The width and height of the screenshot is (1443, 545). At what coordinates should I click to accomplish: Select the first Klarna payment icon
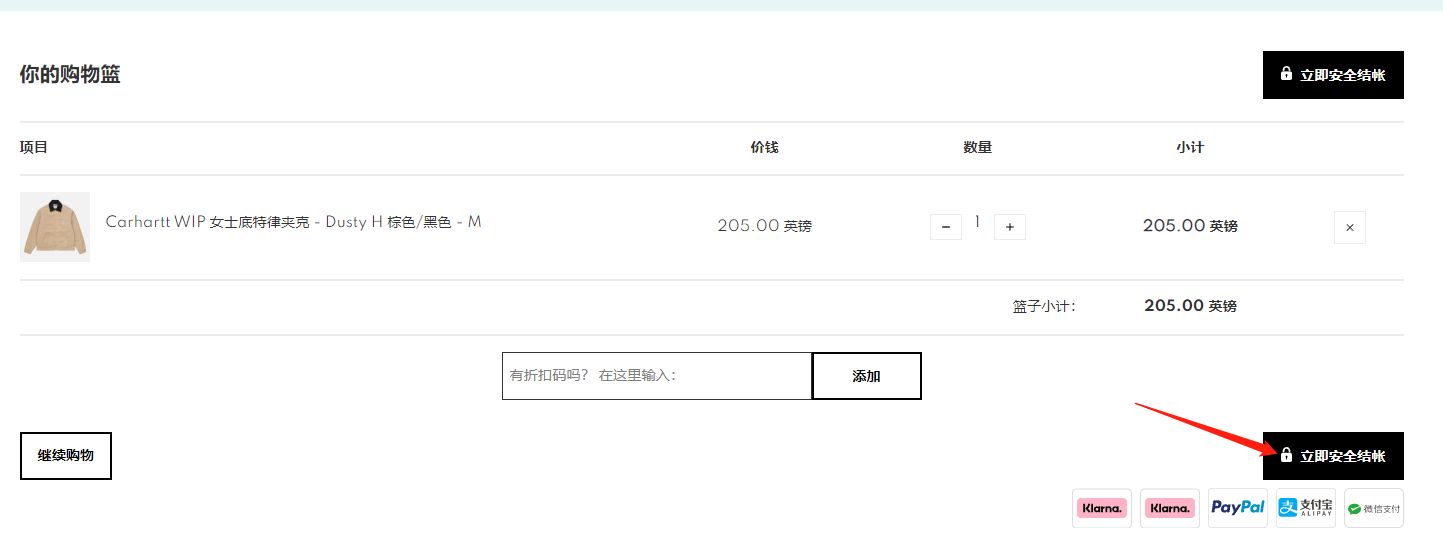tap(1102, 508)
